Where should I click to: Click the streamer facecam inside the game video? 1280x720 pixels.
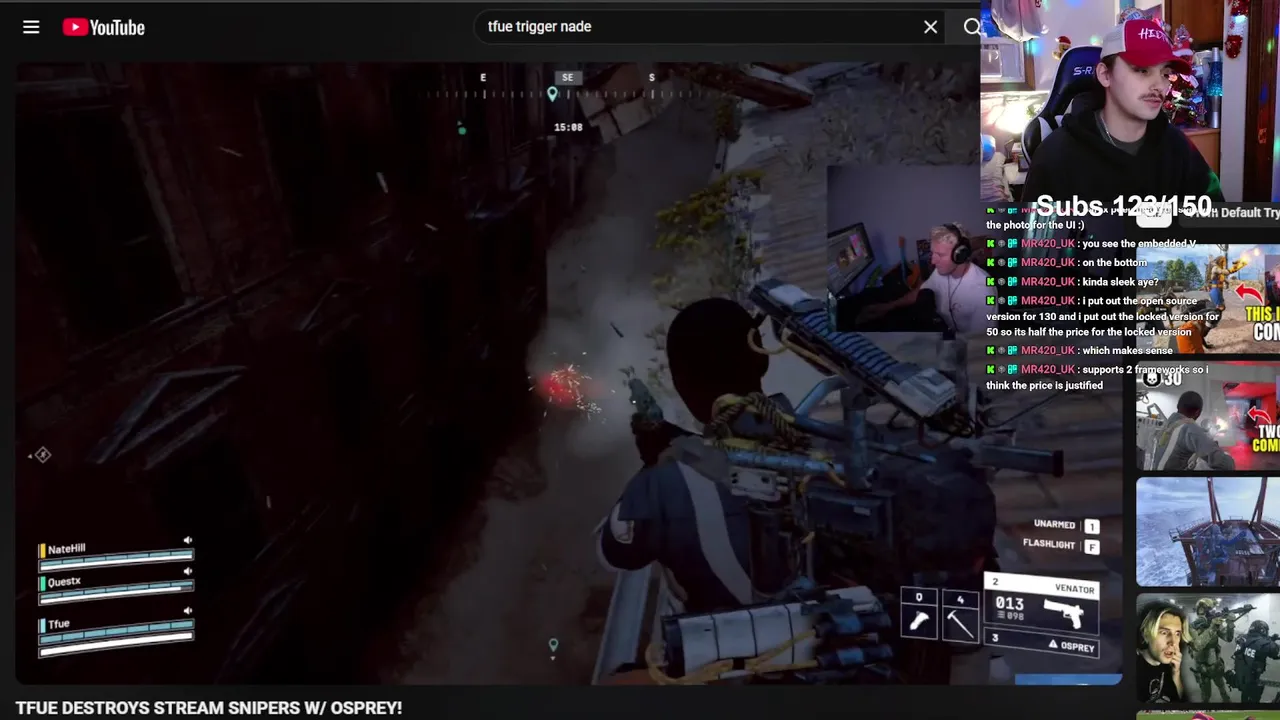point(903,248)
